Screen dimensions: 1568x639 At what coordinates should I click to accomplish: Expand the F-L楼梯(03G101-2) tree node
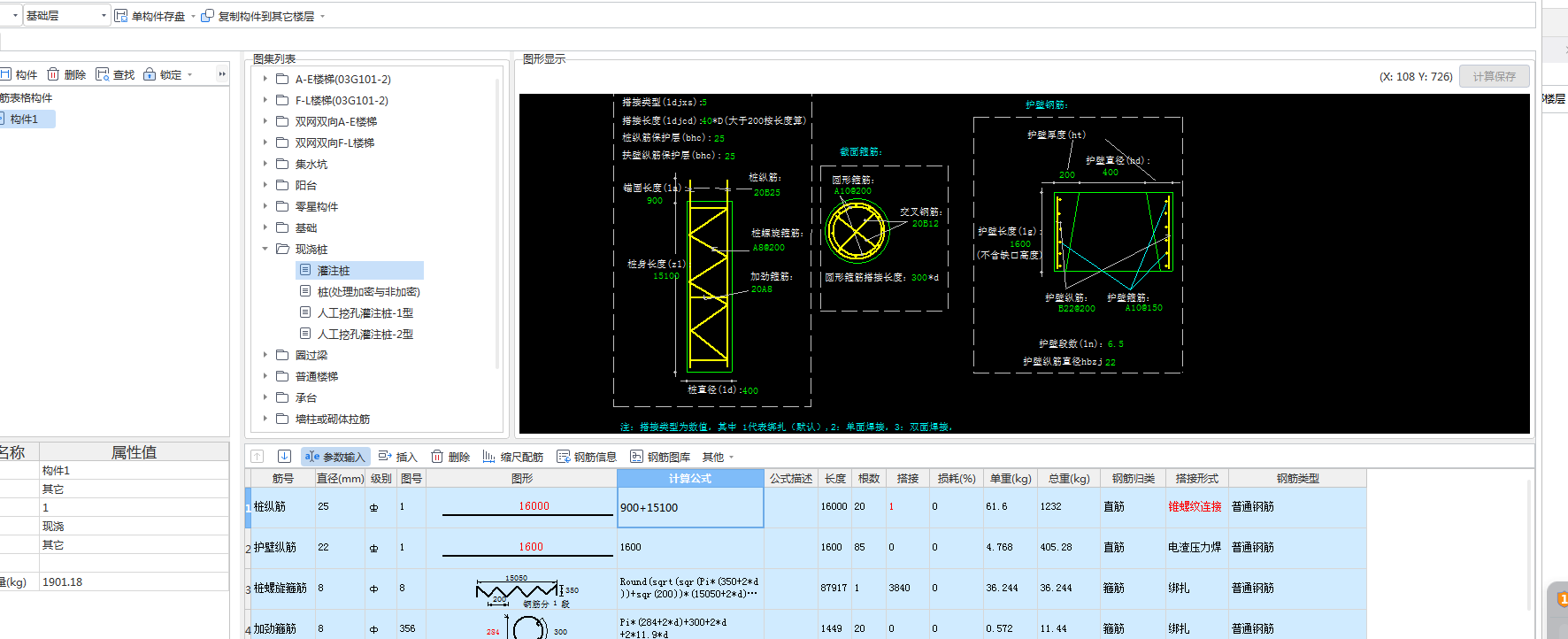click(x=265, y=101)
